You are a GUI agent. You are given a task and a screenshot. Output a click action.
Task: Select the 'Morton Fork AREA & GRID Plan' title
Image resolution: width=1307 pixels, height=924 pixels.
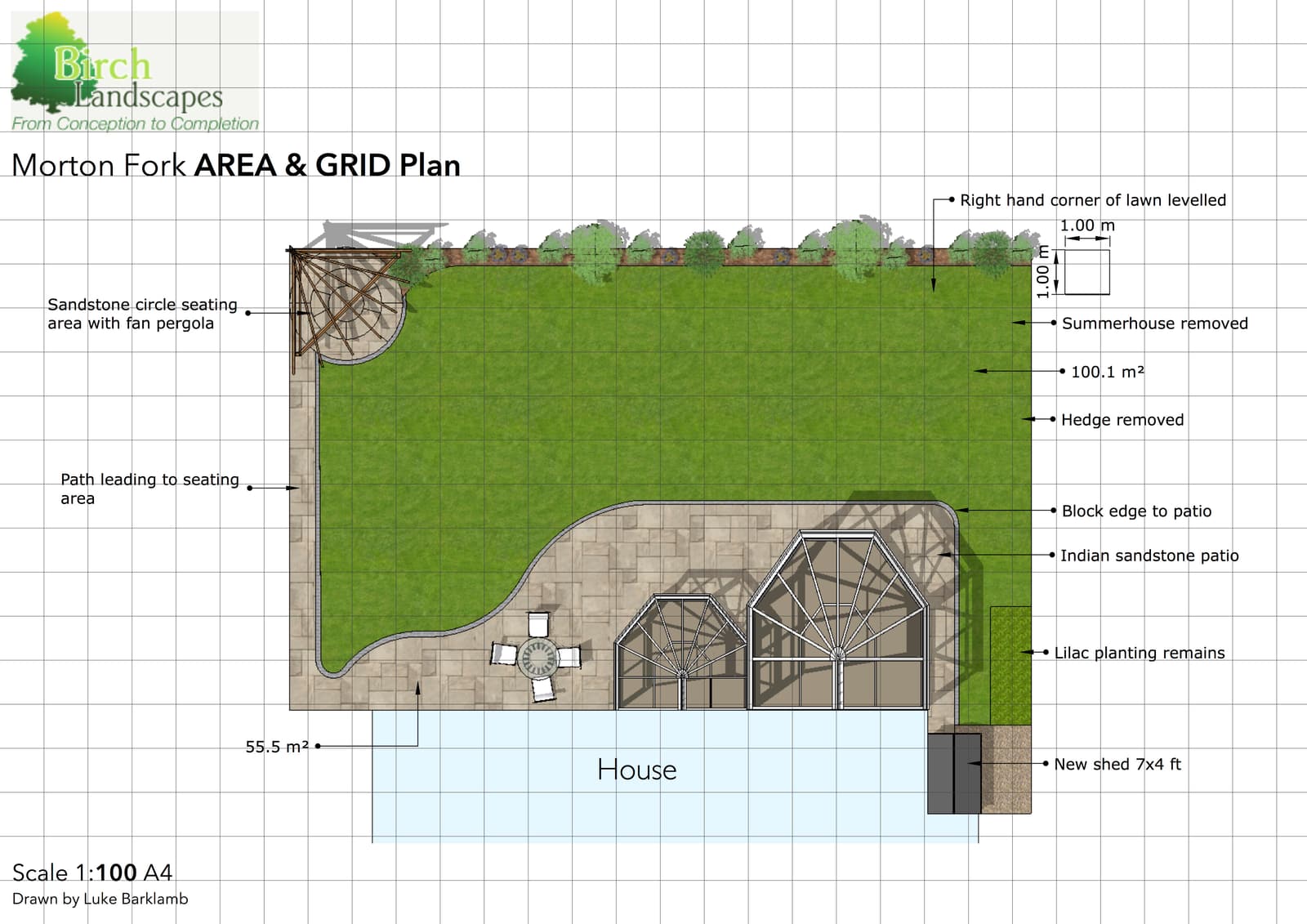236,166
